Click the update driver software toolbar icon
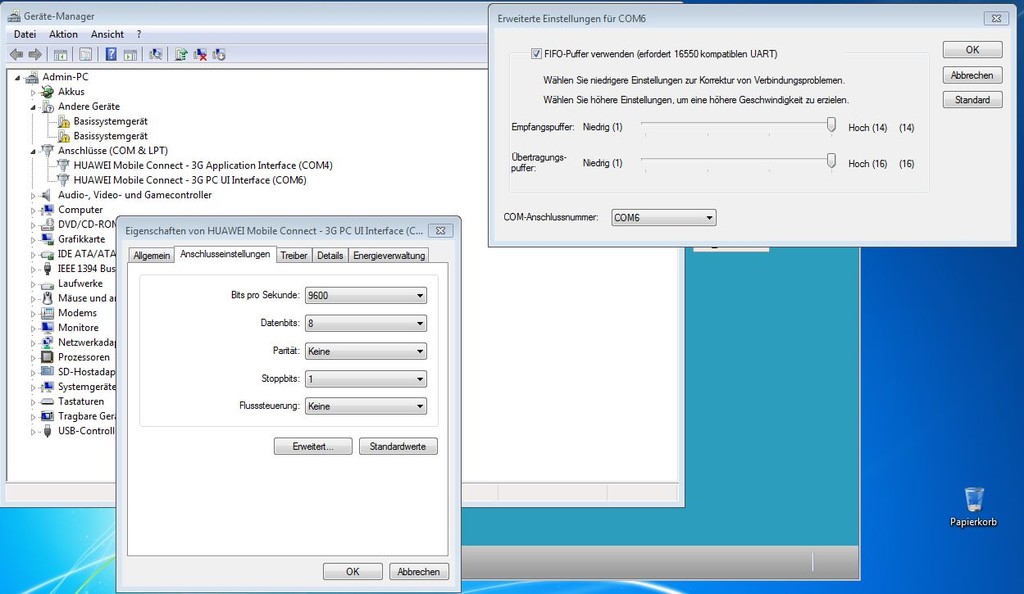1024x594 pixels. (x=181, y=55)
